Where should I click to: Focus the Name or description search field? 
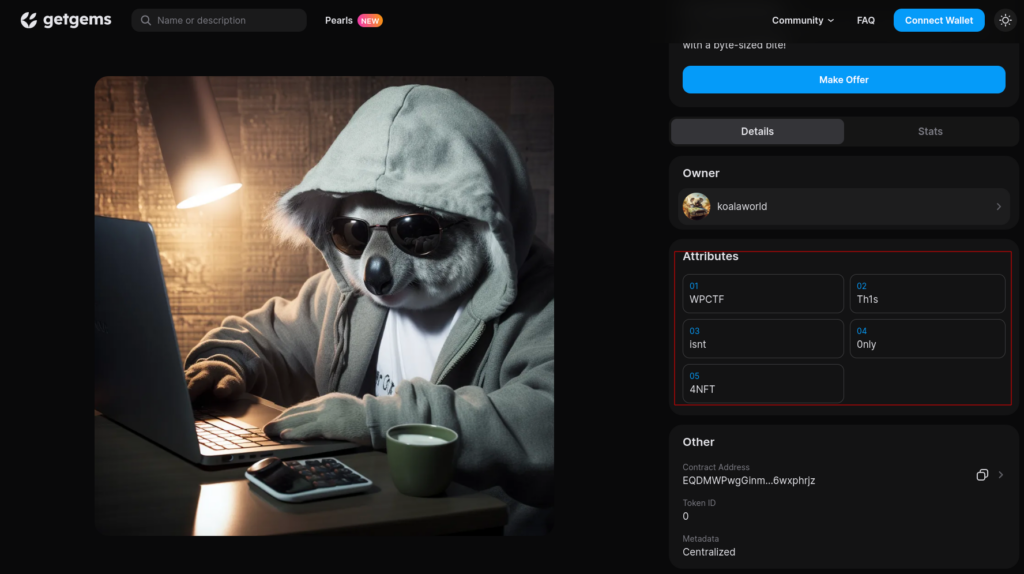click(225, 20)
